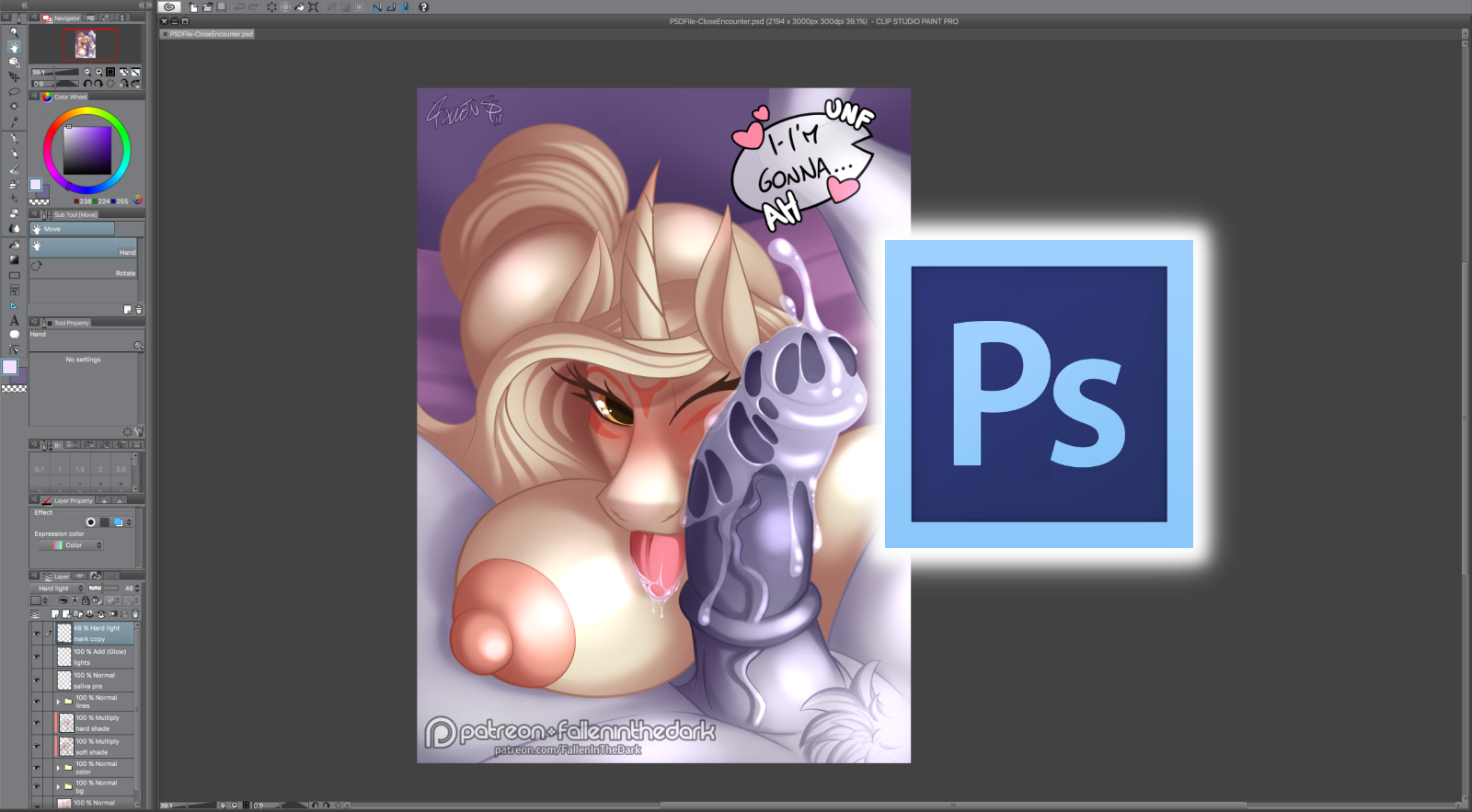Select the 'mark copy' layer thumbnail
1472x812 pixels.
[64, 633]
